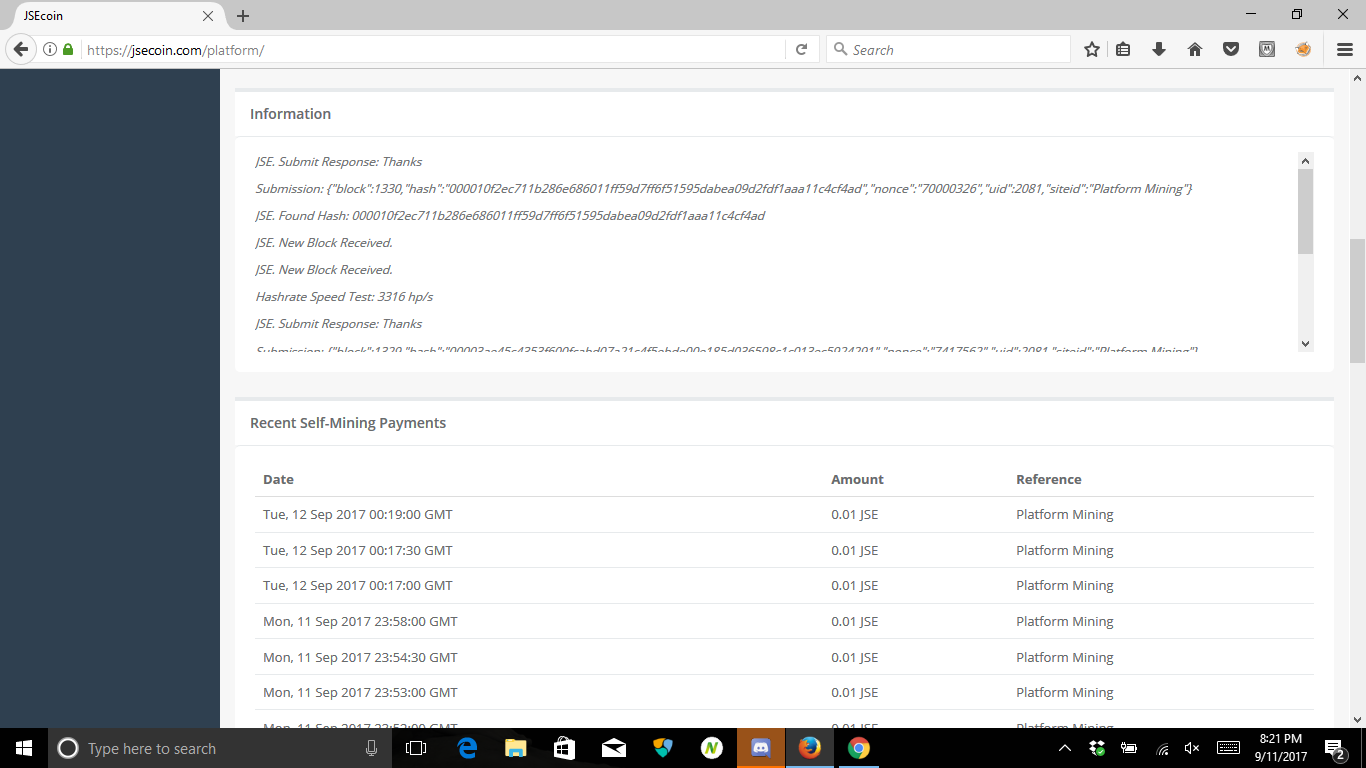
Task: Click the page scrollbar's down arrow
Action: pyautogui.click(x=1357, y=719)
